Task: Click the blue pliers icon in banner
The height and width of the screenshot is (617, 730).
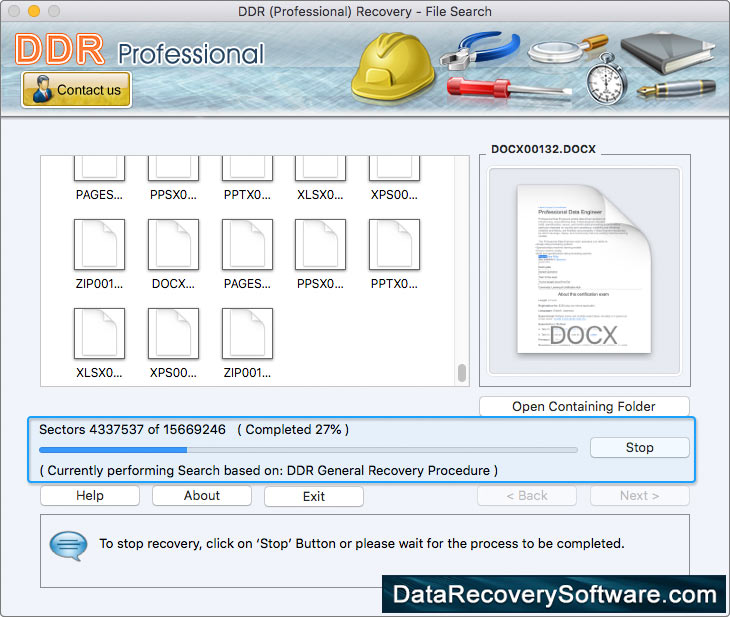Action: click(x=480, y=50)
